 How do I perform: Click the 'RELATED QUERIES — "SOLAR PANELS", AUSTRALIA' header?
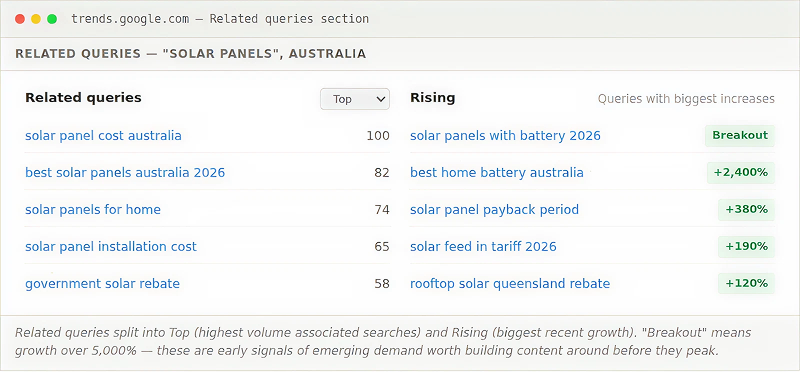point(190,54)
